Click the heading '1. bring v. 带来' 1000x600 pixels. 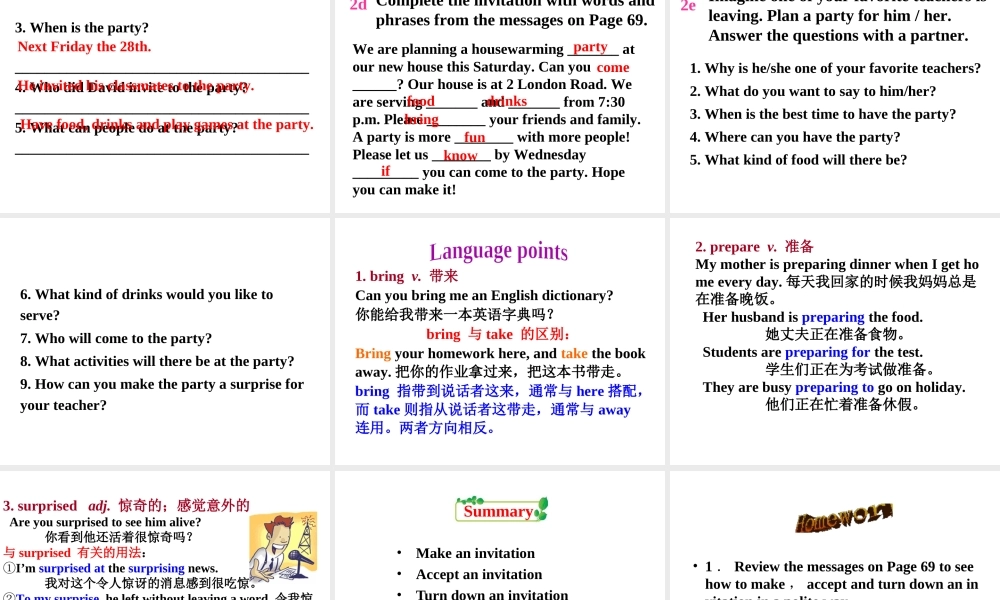click(x=406, y=276)
